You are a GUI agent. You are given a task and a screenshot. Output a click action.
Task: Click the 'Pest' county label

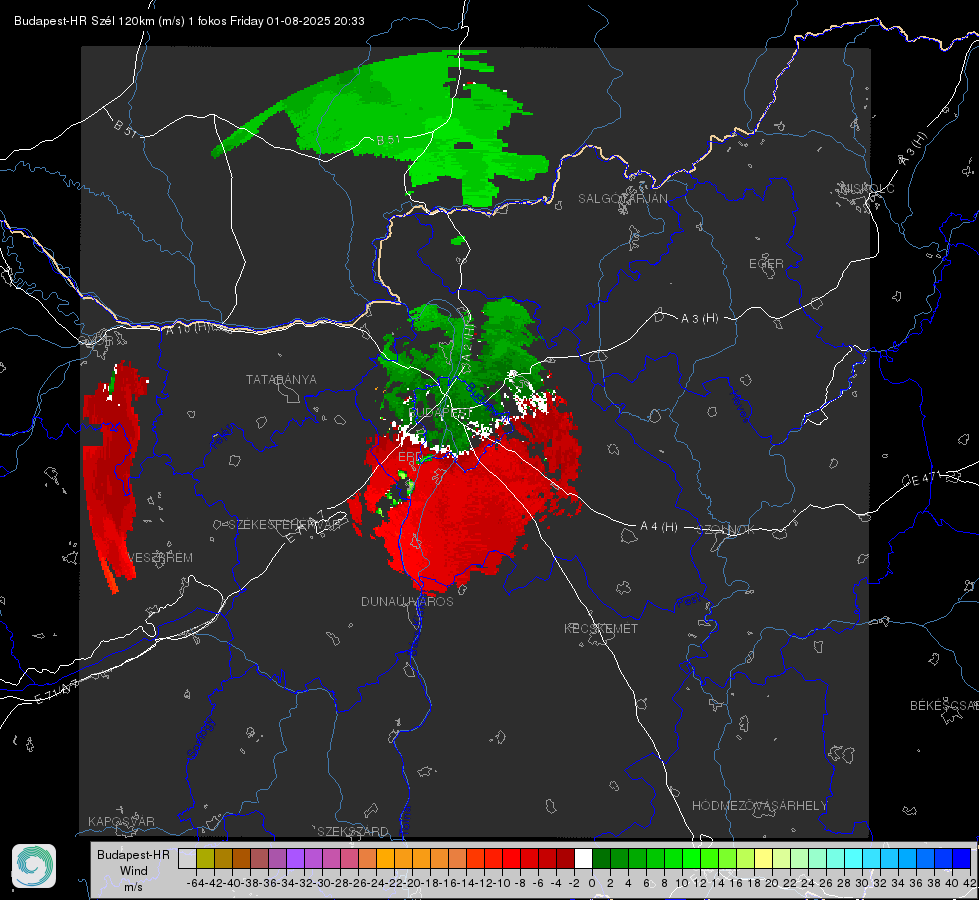pos(688,602)
